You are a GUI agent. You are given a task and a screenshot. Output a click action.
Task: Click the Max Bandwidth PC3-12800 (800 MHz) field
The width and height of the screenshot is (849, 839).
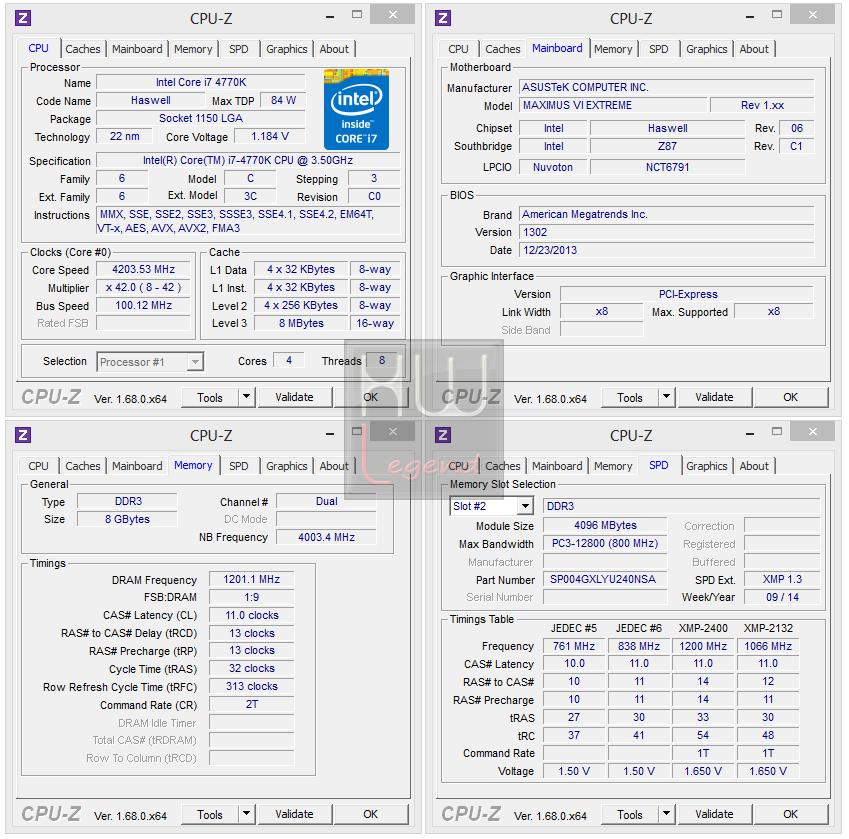pos(605,543)
